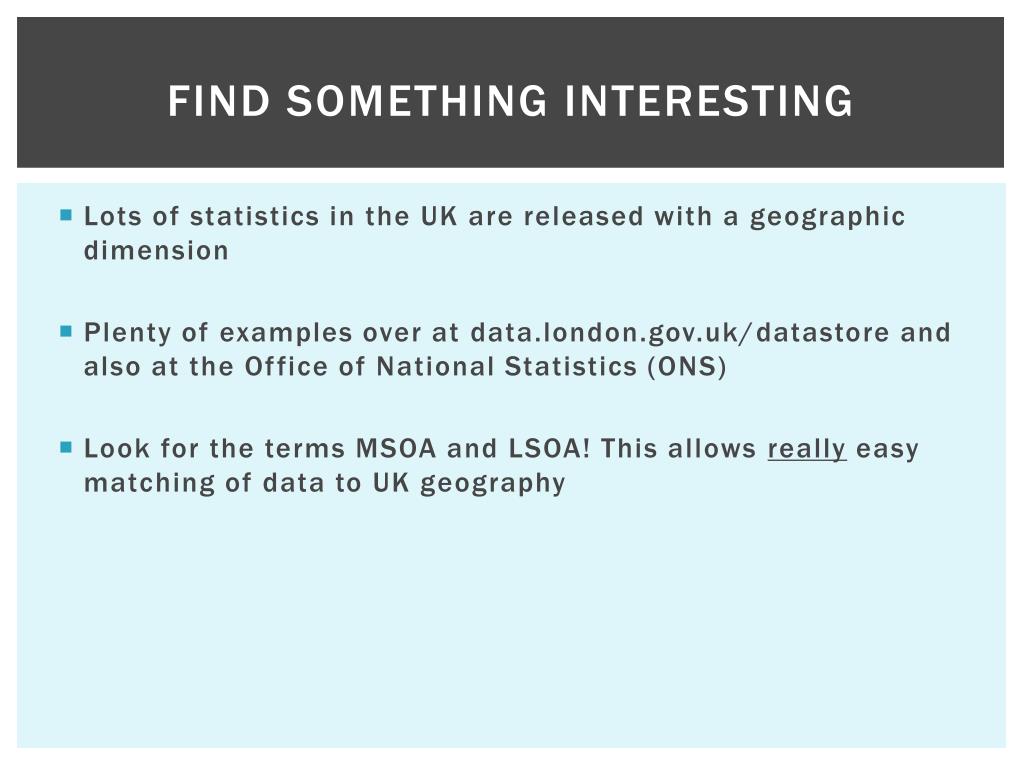Viewport: 1024px width, 768px height.
Task: Select the third square bullet marker
Action: [66, 447]
